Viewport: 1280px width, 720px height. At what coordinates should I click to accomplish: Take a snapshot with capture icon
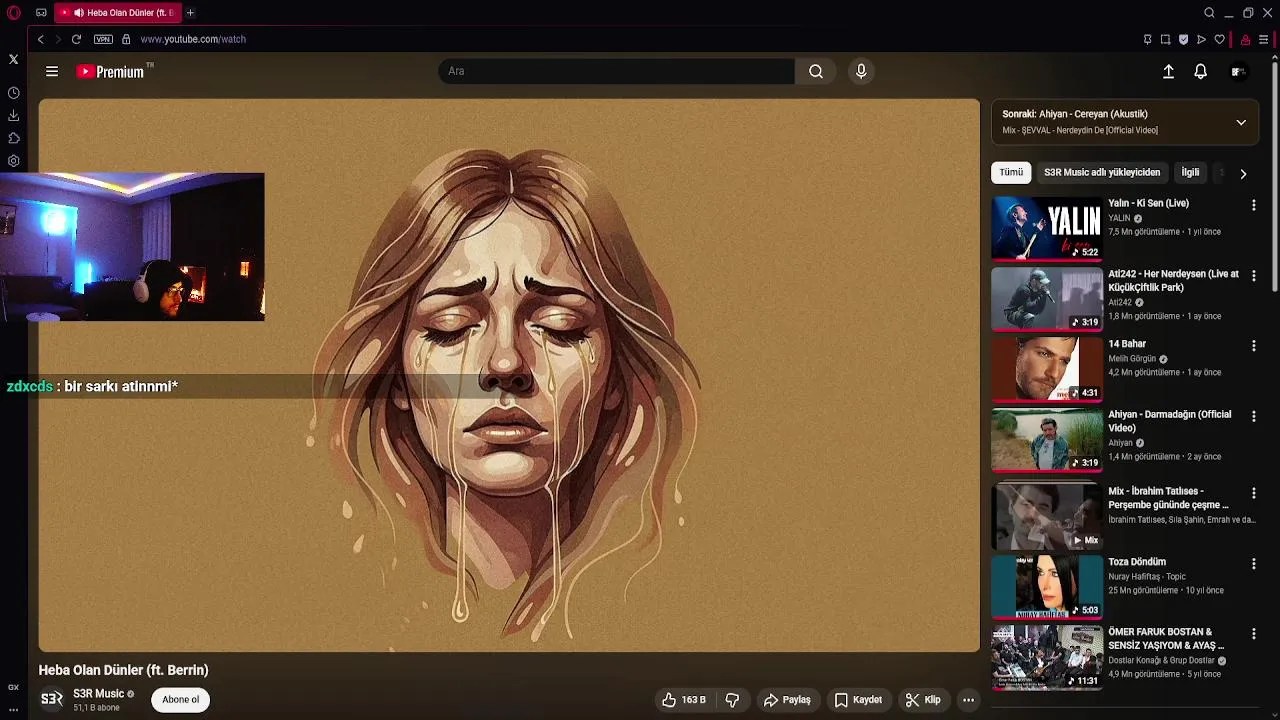[x=1165, y=39]
